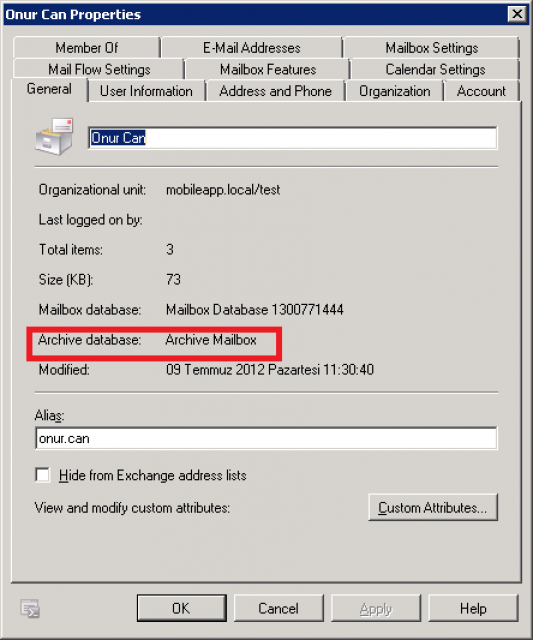The image size is (533, 640).
Task: Close the Onur Can Properties dialog
Action: pos(517,14)
